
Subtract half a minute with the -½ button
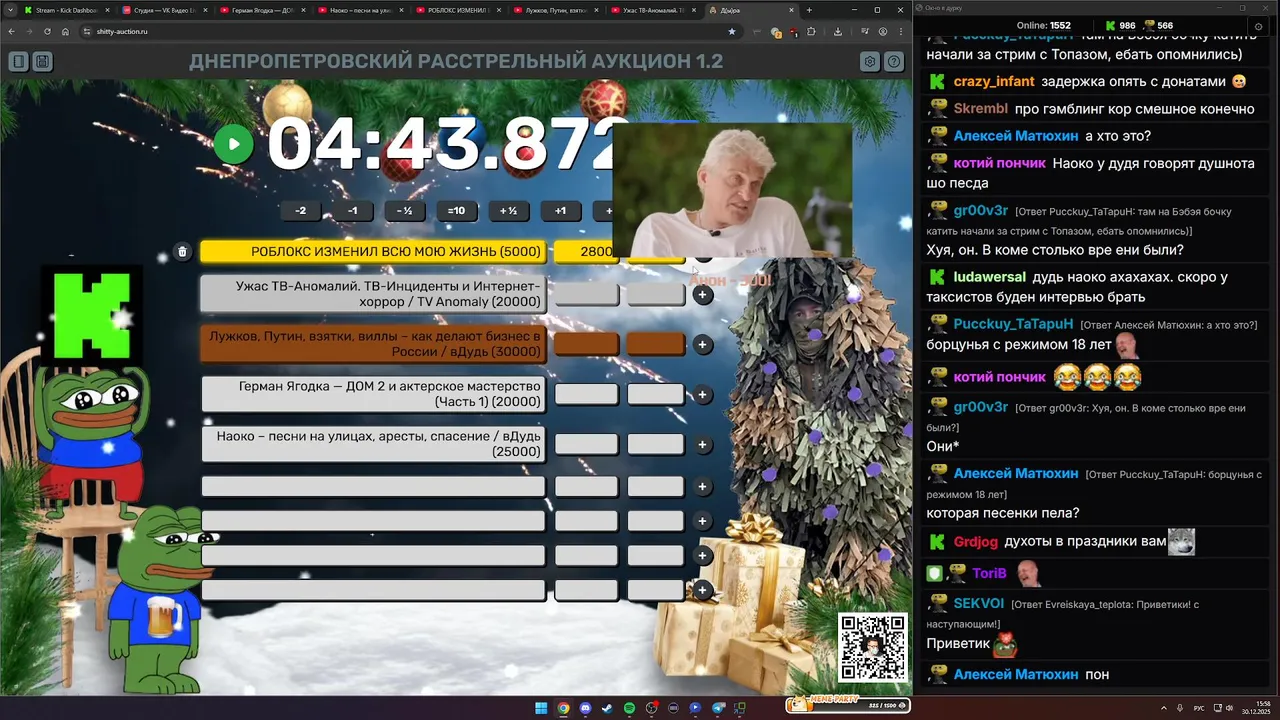(x=404, y=211)
